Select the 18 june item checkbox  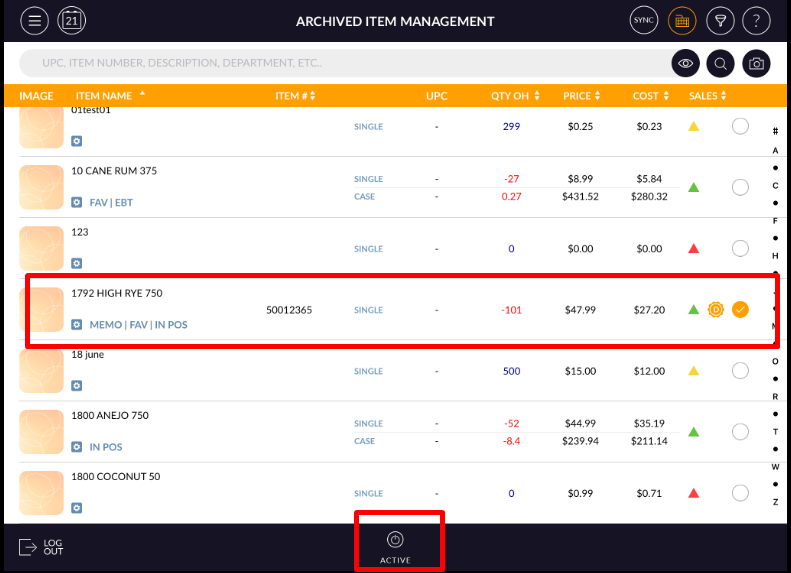click(x=740, y=371)
